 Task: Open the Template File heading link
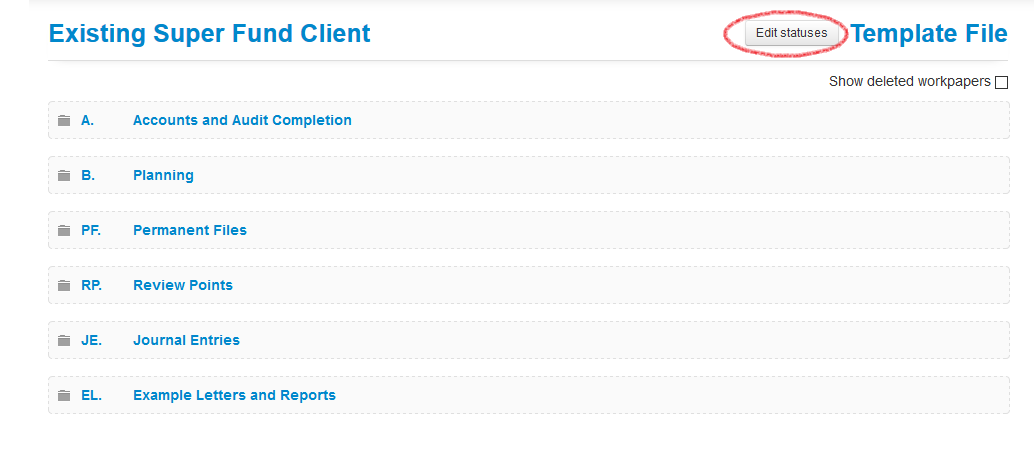(929, 34)
